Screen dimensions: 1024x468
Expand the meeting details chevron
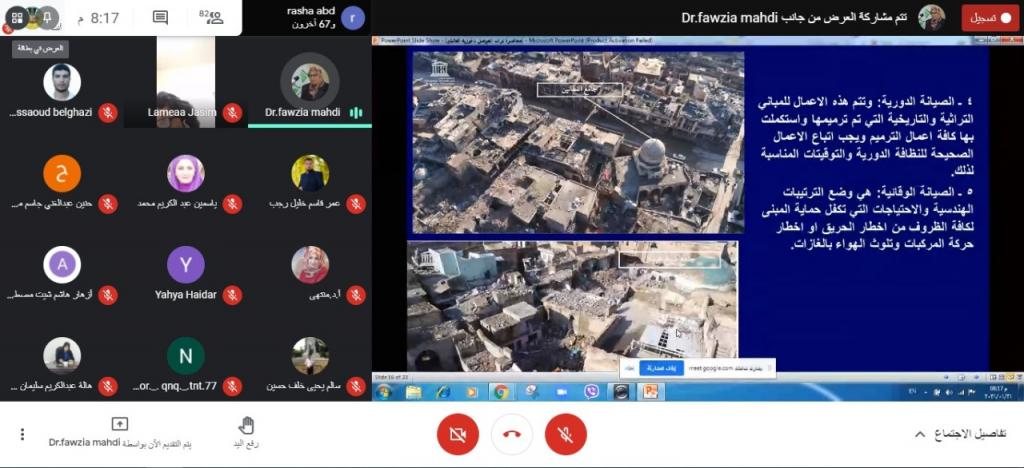pos(920,434)
